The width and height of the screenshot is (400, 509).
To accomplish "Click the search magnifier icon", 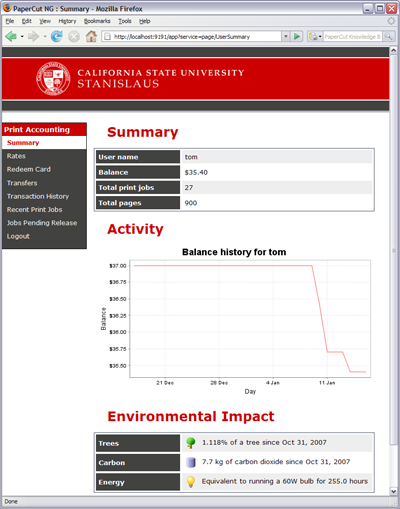I will tap(388, 36).
